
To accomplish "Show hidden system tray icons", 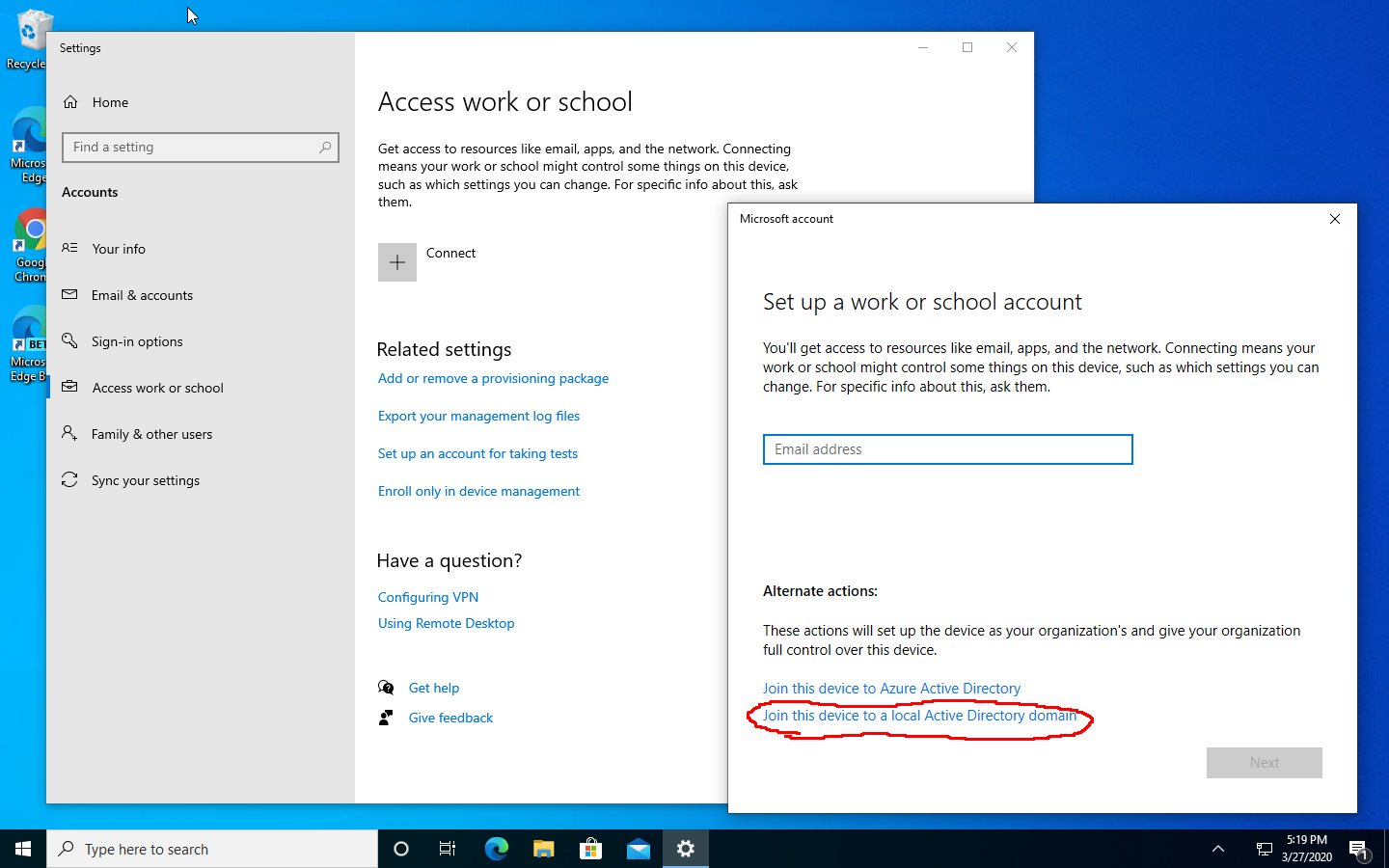I will click(1218, 849).
